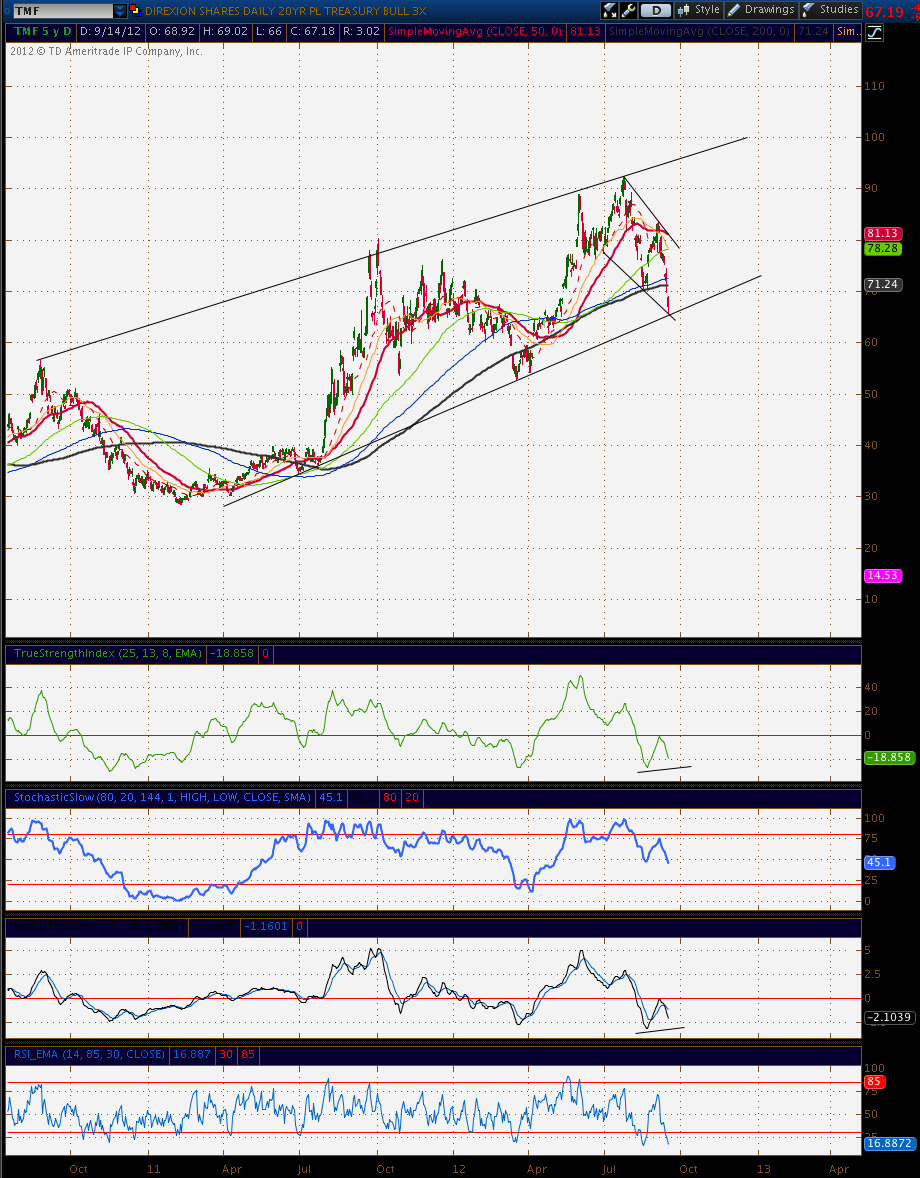920x1178 pixels.
Task: Click the RSI_EMA (14, 85, 30, CLOSE) label
Action: [89, 1054]
